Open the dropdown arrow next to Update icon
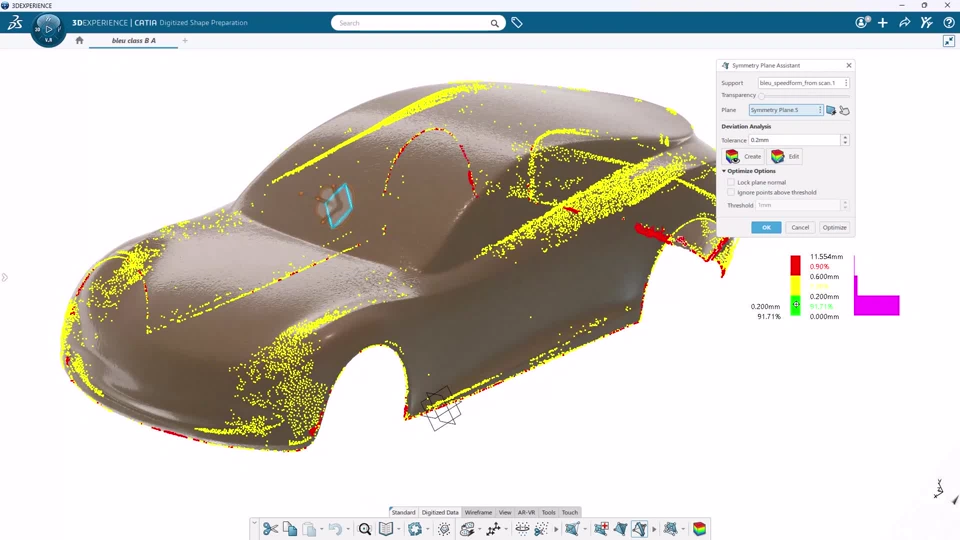This screenshot has width=960, height=540. (427, 530)
